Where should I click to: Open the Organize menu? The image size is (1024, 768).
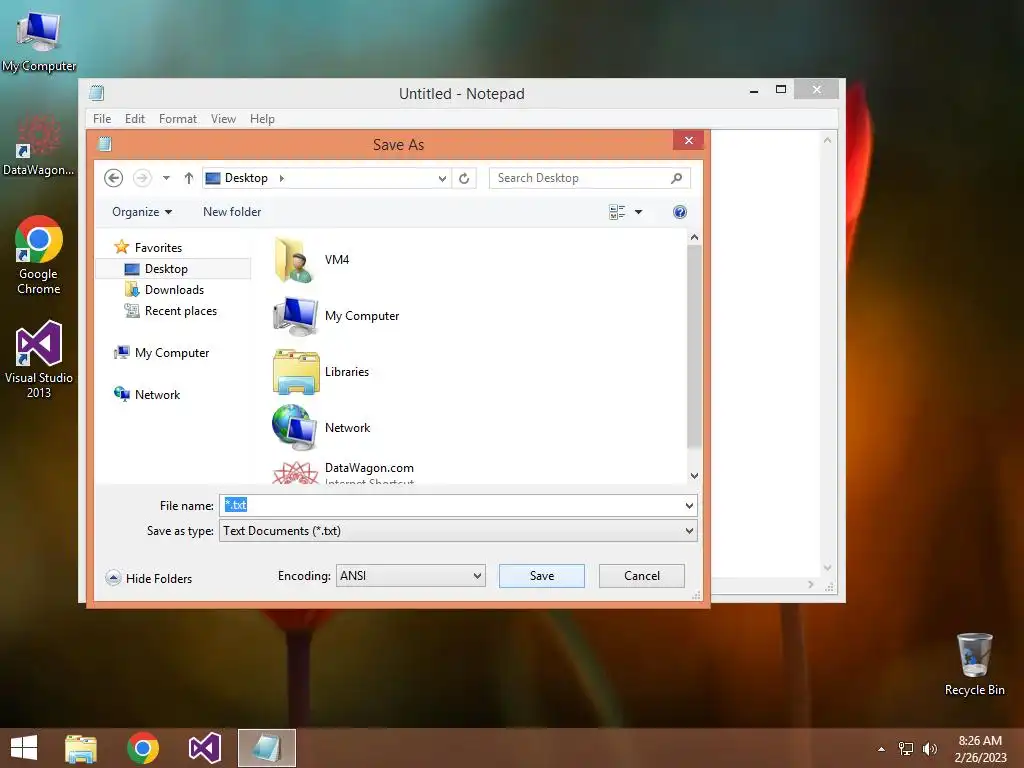pos(142,212)
